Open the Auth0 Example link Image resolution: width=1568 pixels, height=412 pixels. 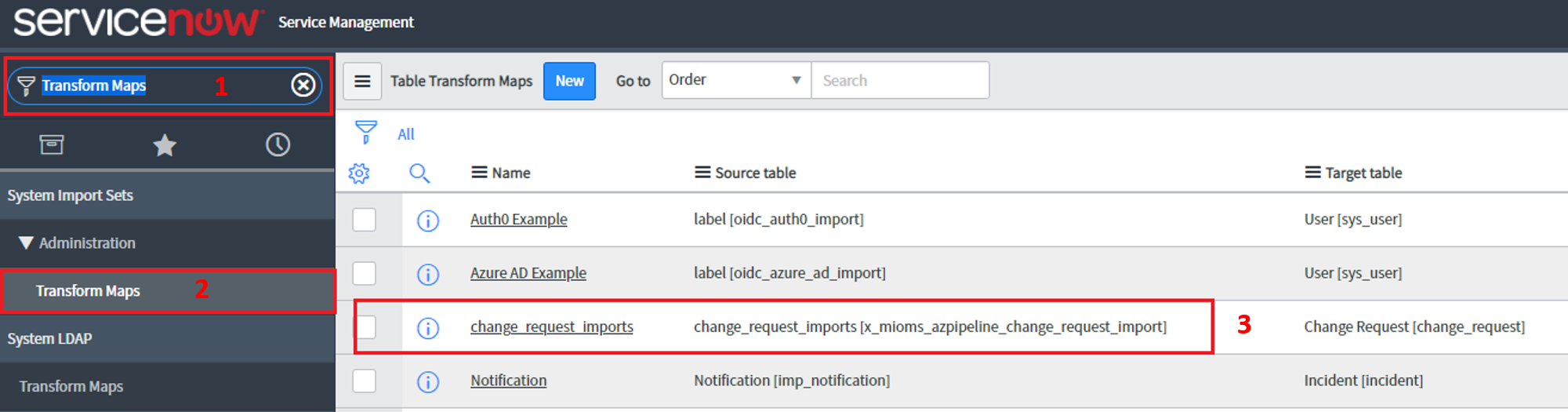pos(519,220)
